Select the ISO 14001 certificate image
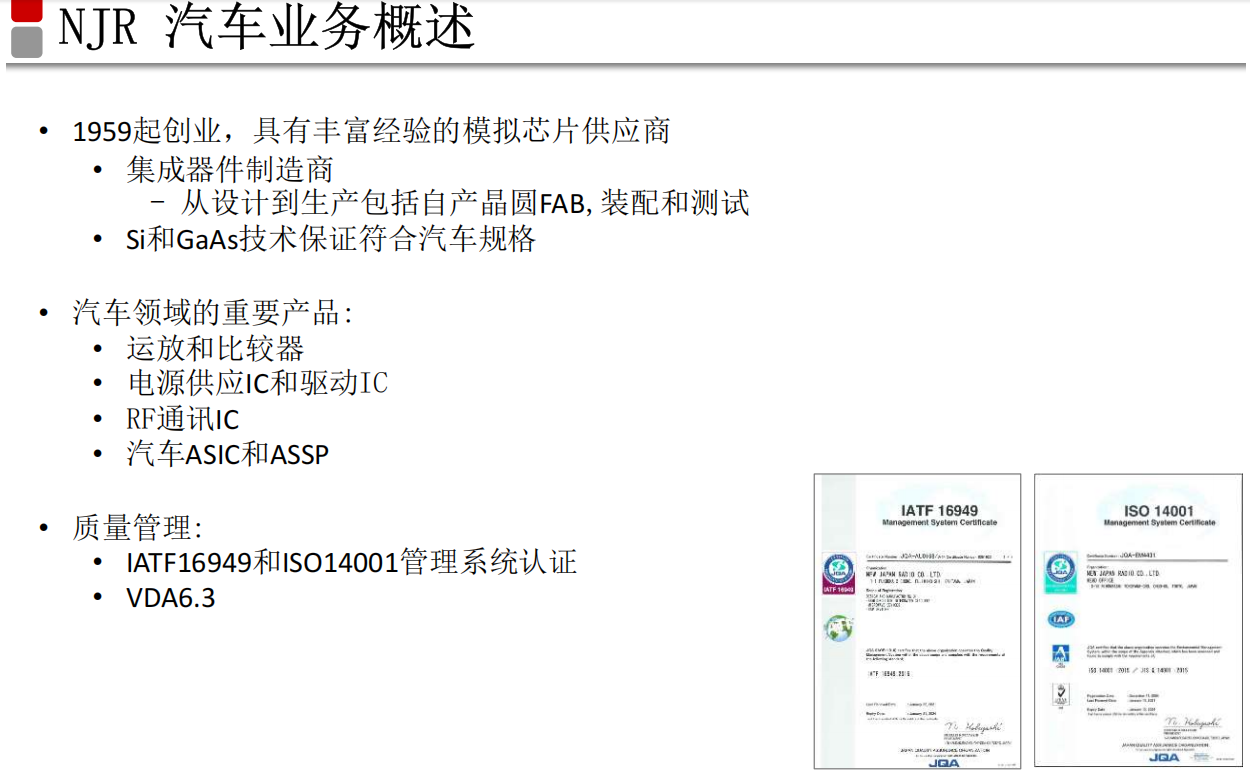Image resolution: width=1250 pixels, height=775 pixels. [x=1138, y=620]
